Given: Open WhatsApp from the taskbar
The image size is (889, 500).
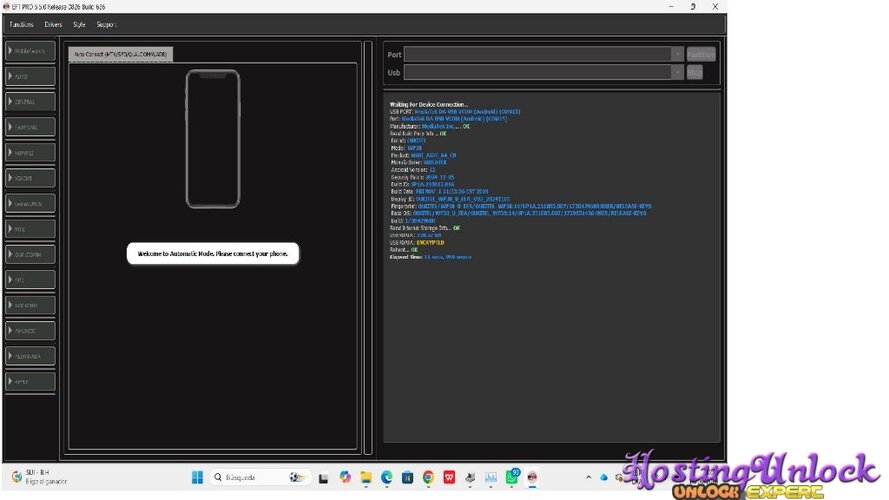Looking at the screenshot, I should point(512,477).
